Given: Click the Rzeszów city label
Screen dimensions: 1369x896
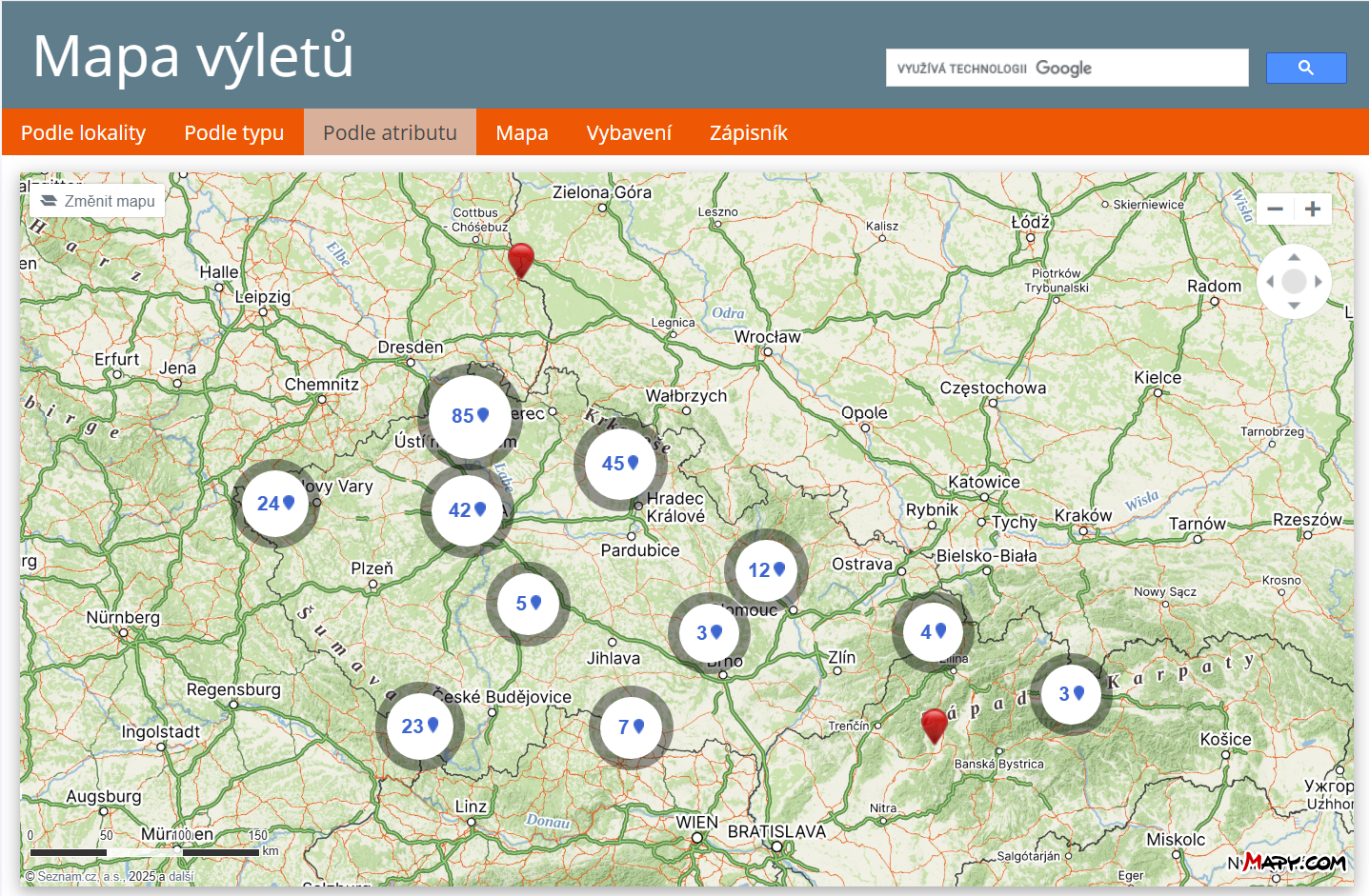Looking at the screenshot, I should click(1307, 520).
